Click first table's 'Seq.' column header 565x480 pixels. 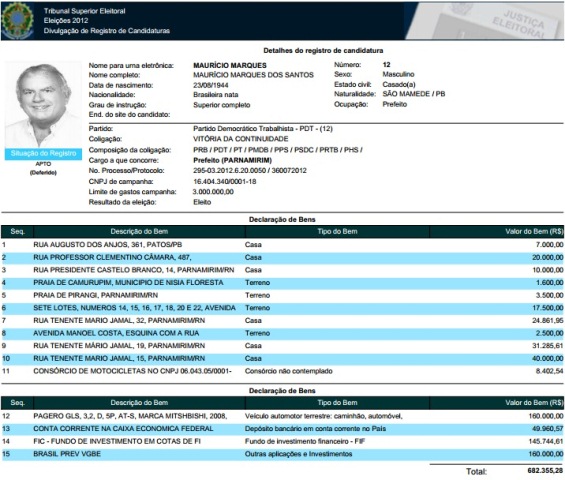[x=18, y=231]
